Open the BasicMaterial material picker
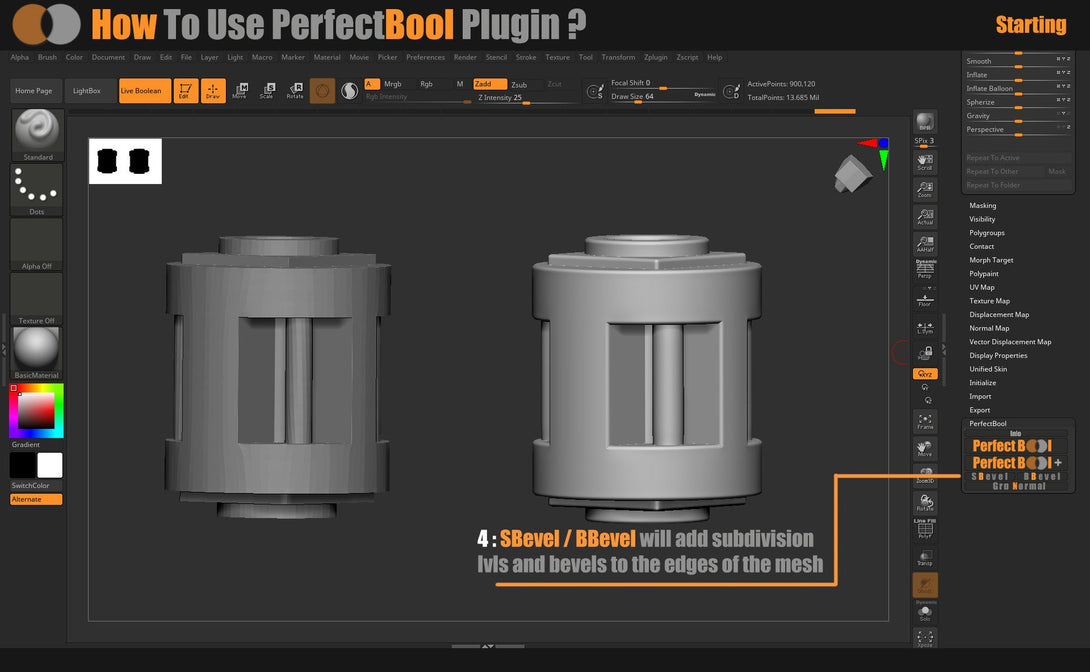Screen dimensions: 1090x672 (x=36, y=353)
